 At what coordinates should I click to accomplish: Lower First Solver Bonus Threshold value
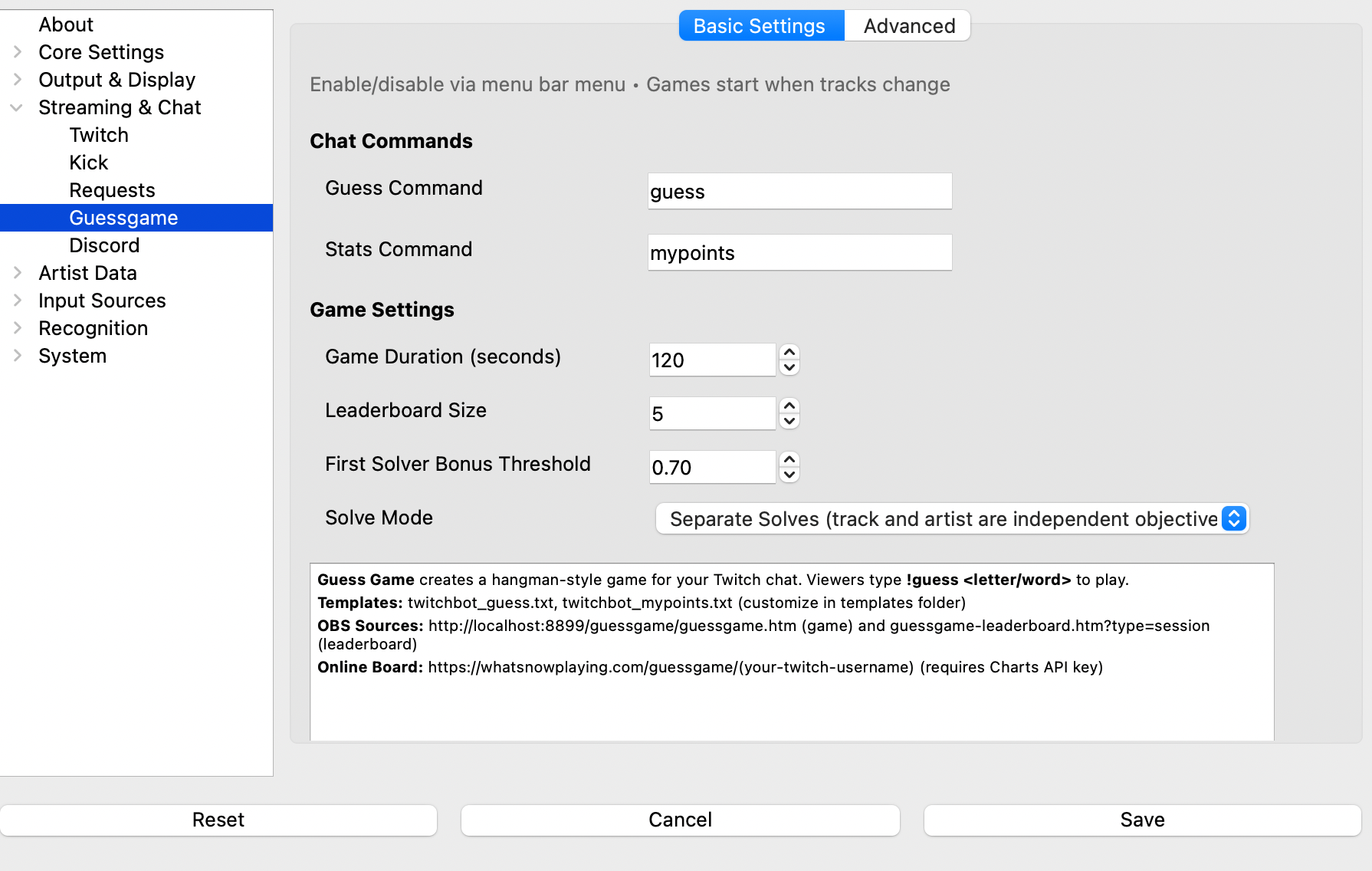[789, 475]
